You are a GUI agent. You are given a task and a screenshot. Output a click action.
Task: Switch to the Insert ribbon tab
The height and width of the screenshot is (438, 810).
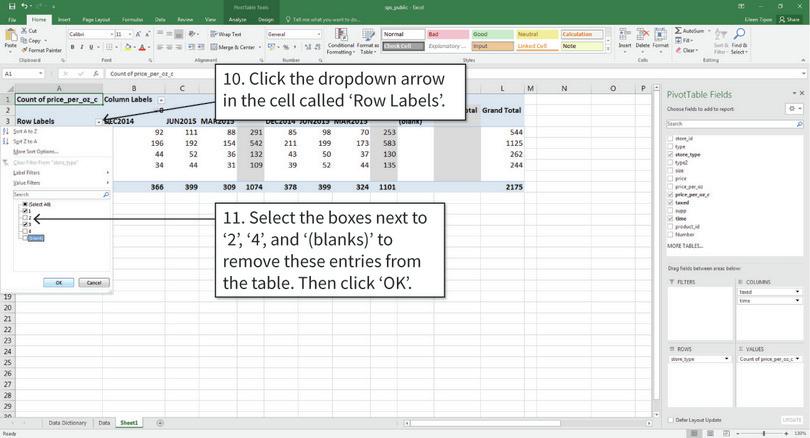pyautogui.click(x=64, y=20)
